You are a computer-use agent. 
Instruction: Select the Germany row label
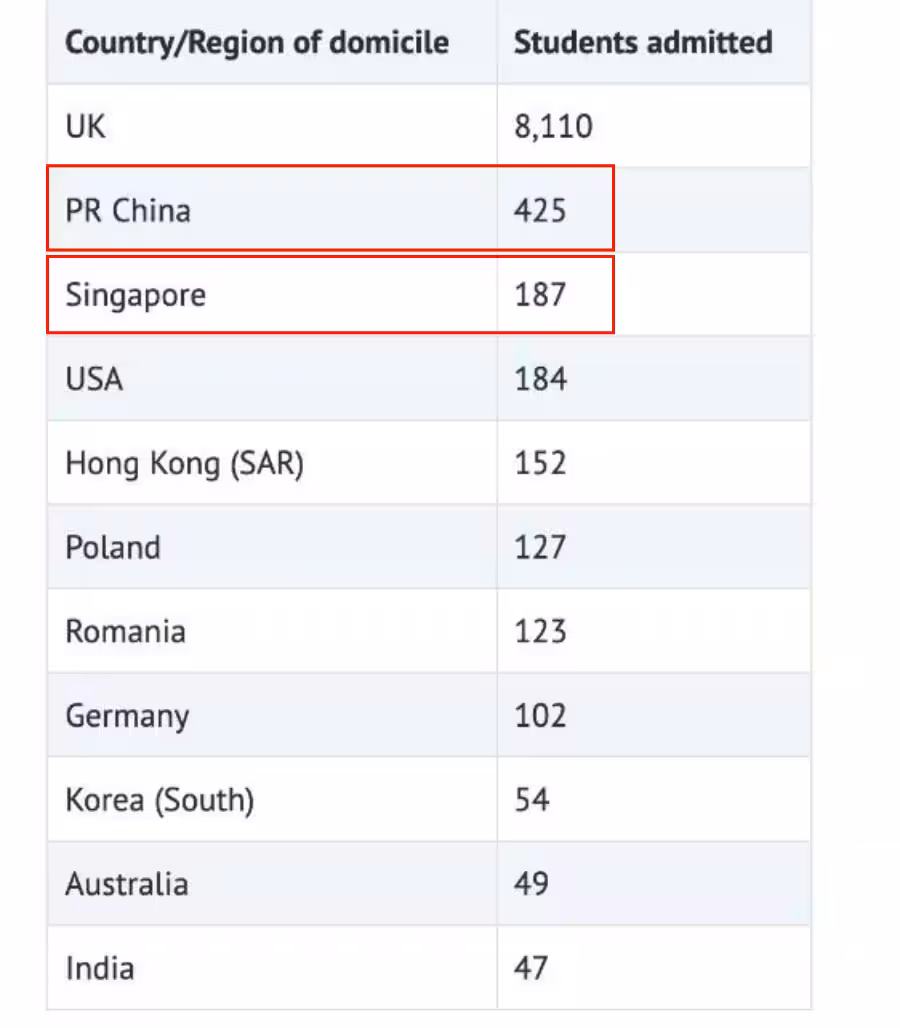click(127, 717)
